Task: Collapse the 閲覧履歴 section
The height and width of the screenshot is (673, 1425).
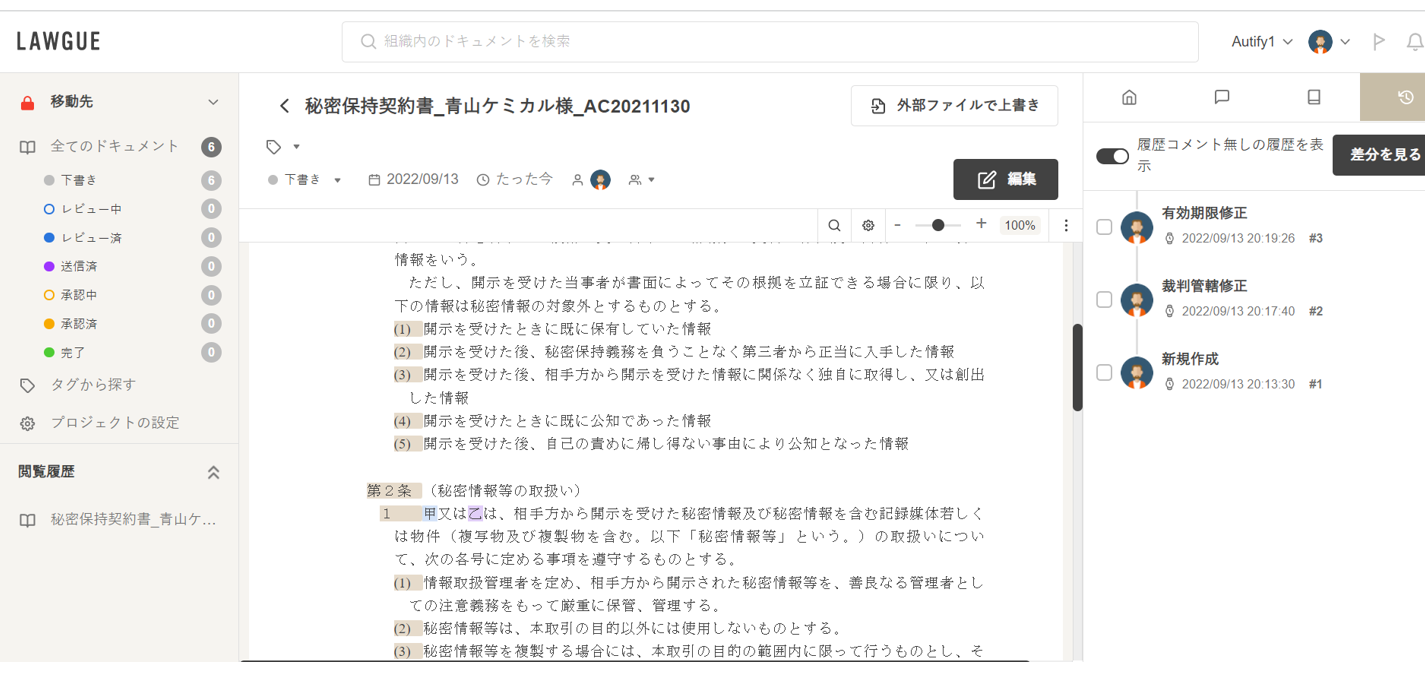Action: (x=213, y=472)
